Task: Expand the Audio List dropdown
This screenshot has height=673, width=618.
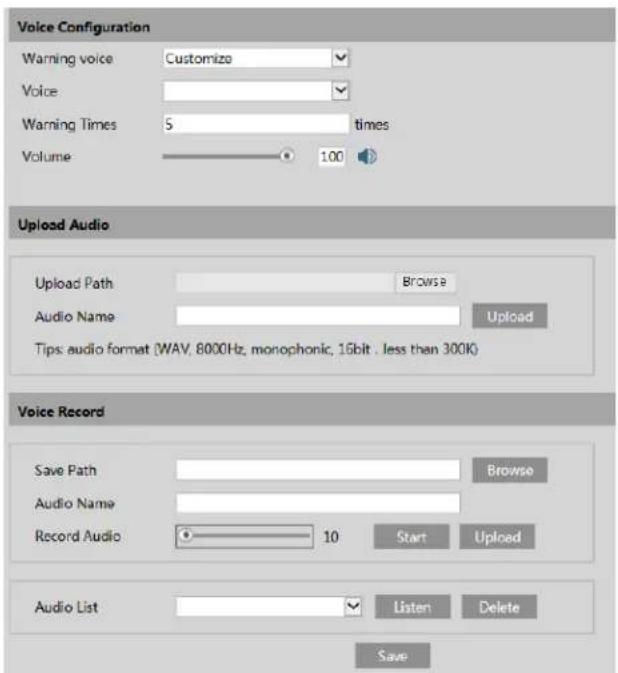Action: [269, 606]
